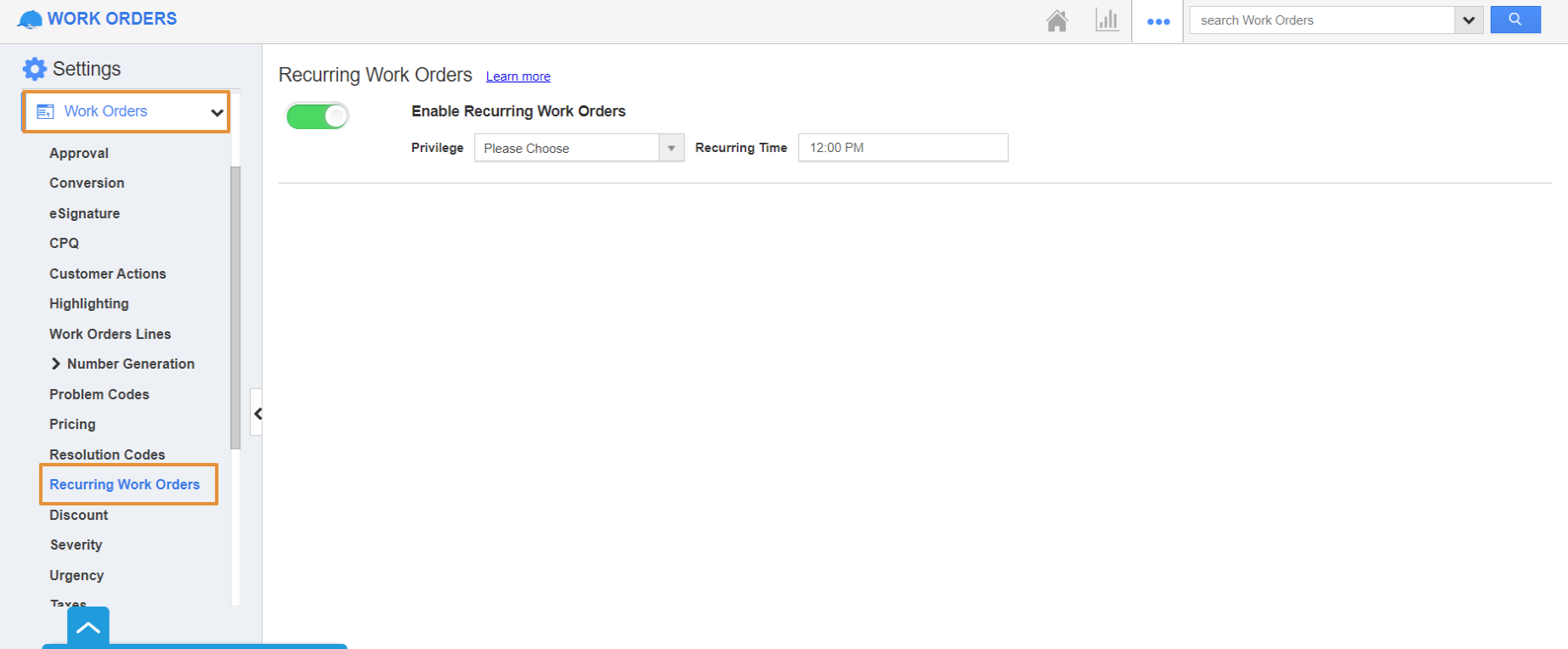The image size is (1568, 649).
Task: Open the reports bar chart icon
Action: (x=1107, y=20)
